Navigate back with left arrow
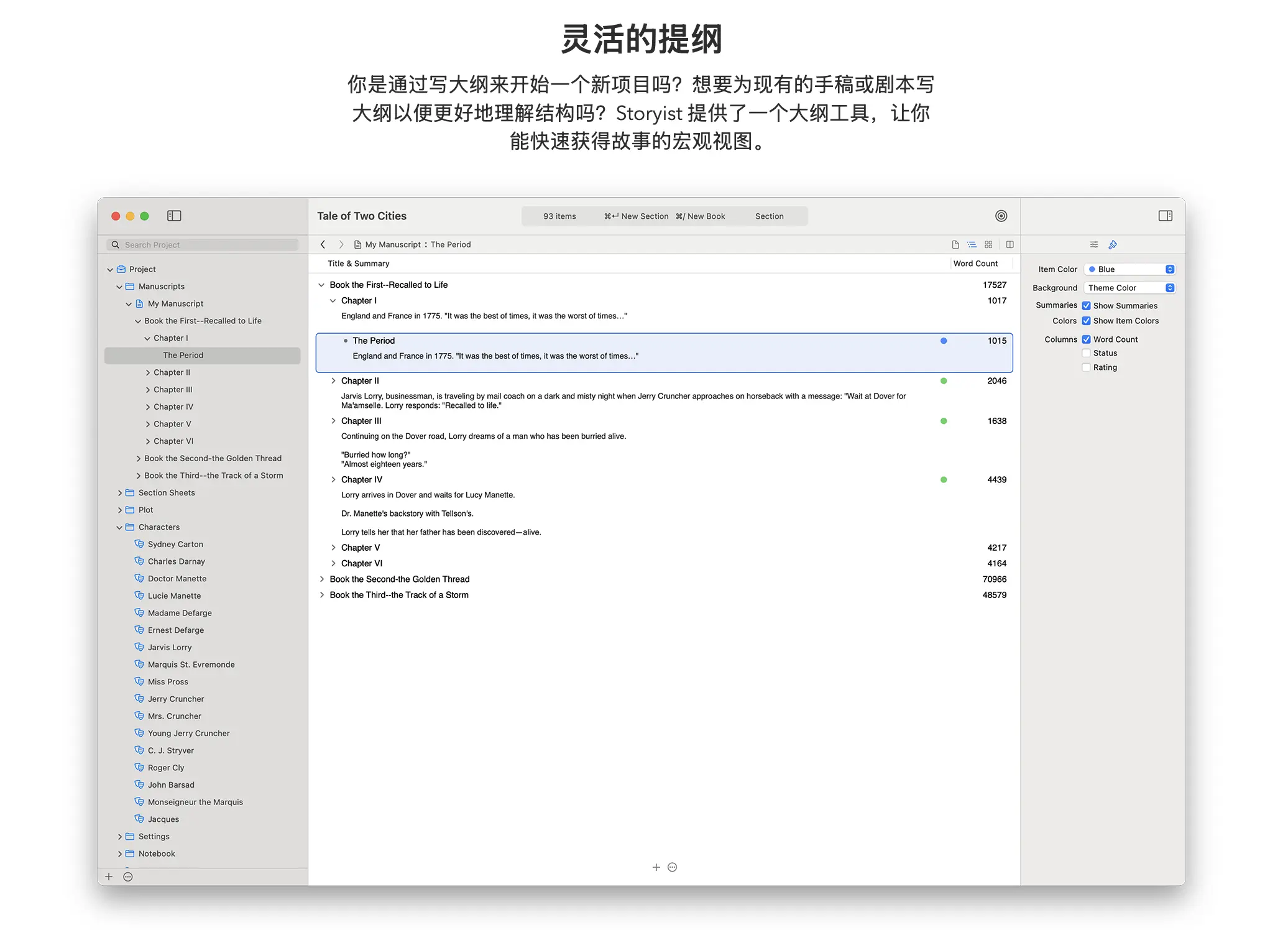The width and height of the screenshot is (1288, 930). coord(323,244)
